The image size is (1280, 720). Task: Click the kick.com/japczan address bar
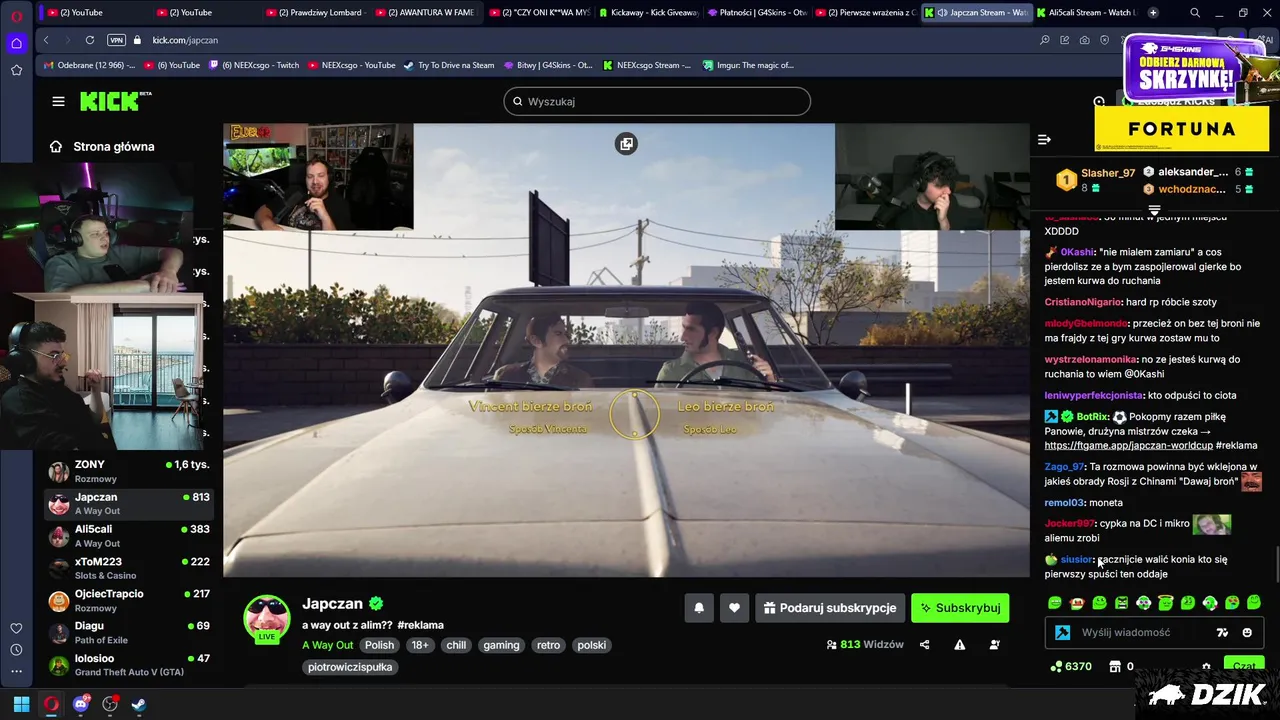point(185,40)
